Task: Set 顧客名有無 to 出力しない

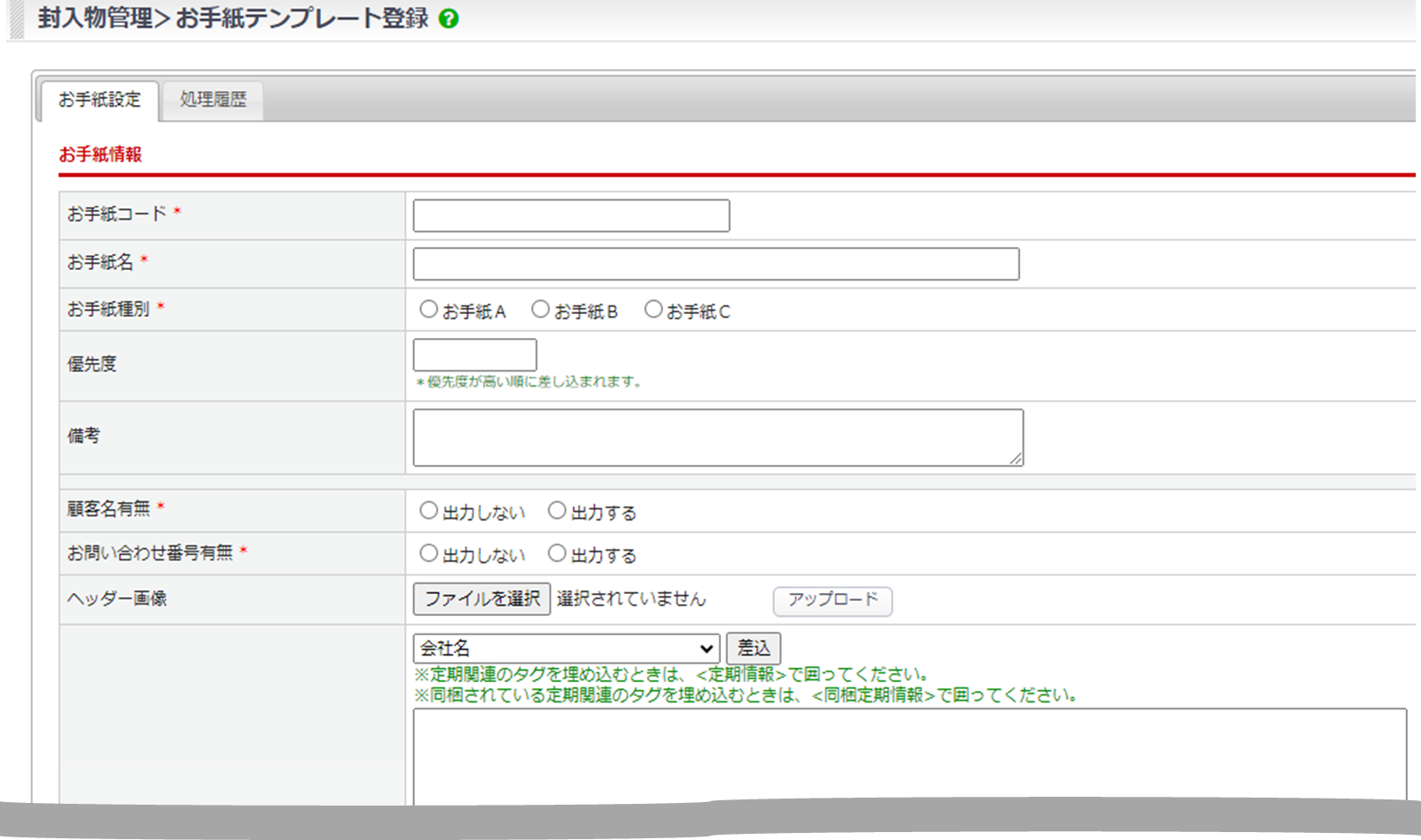Action: pos(429,511)
